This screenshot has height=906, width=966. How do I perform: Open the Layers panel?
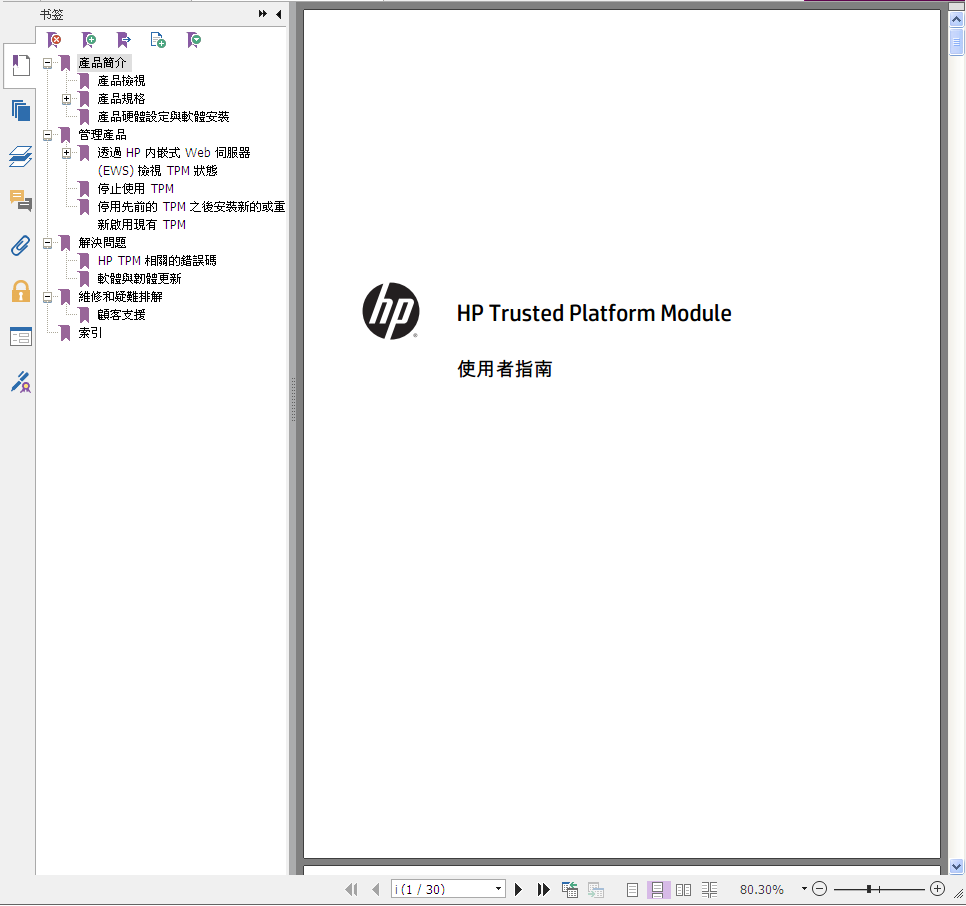click(20, 156)
